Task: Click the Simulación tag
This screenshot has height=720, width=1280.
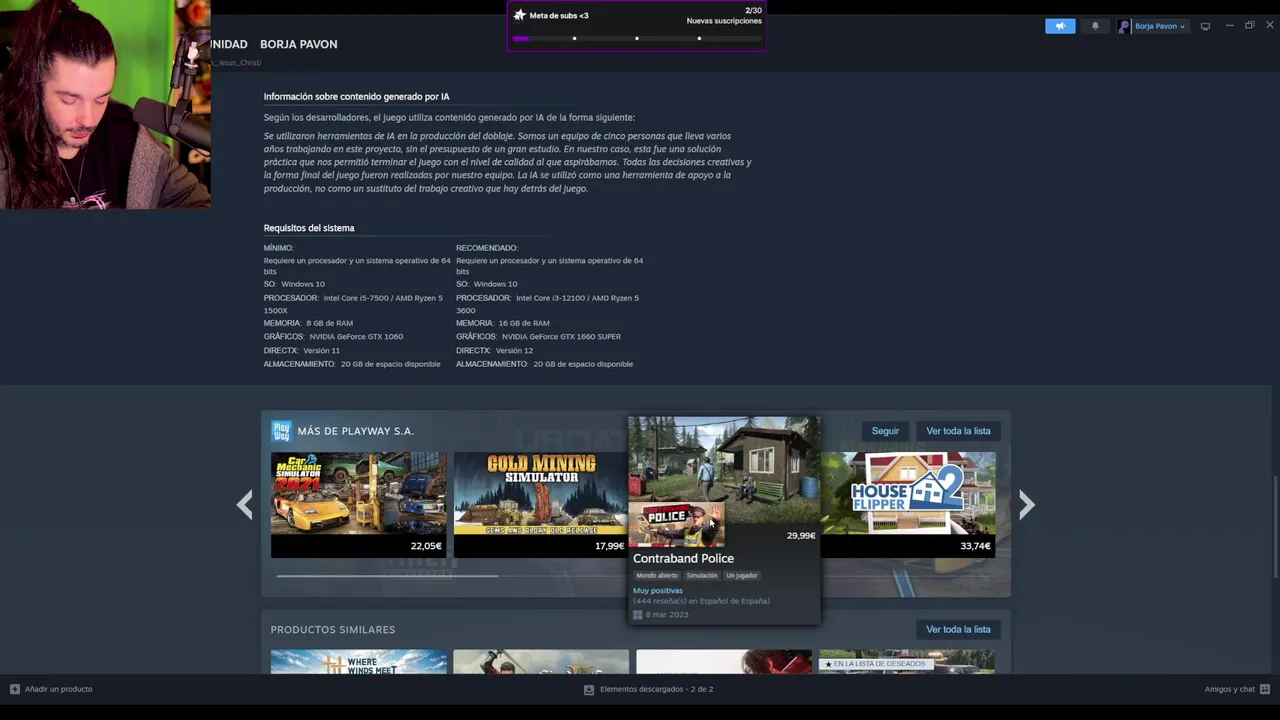Action: (702, 575)
